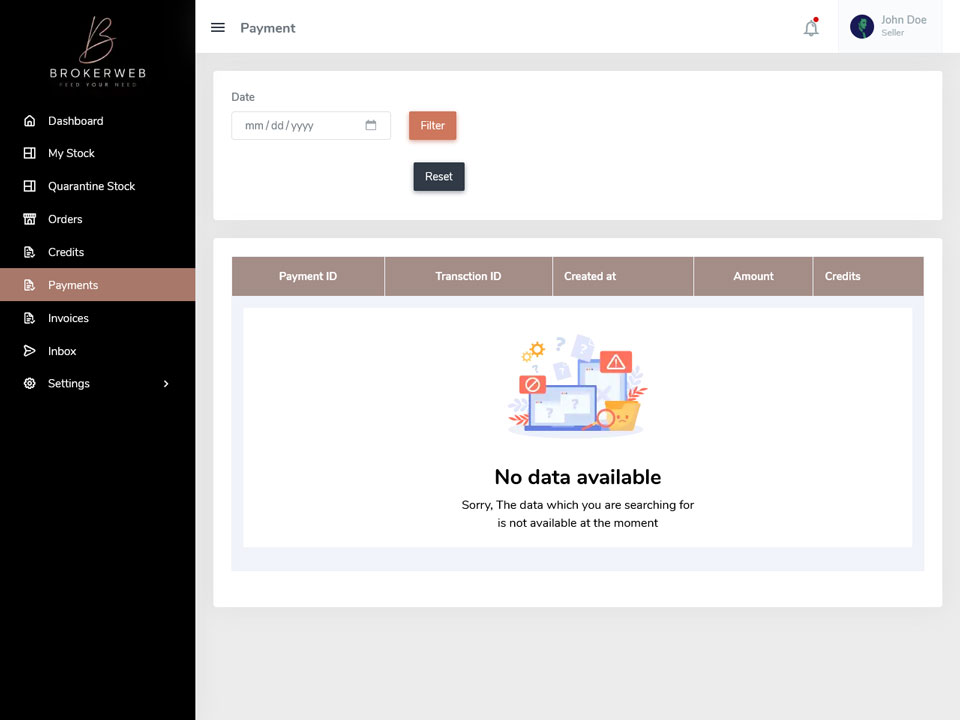Sort by the Amount column header
960x720 pixels.
[x=753, y=276]
